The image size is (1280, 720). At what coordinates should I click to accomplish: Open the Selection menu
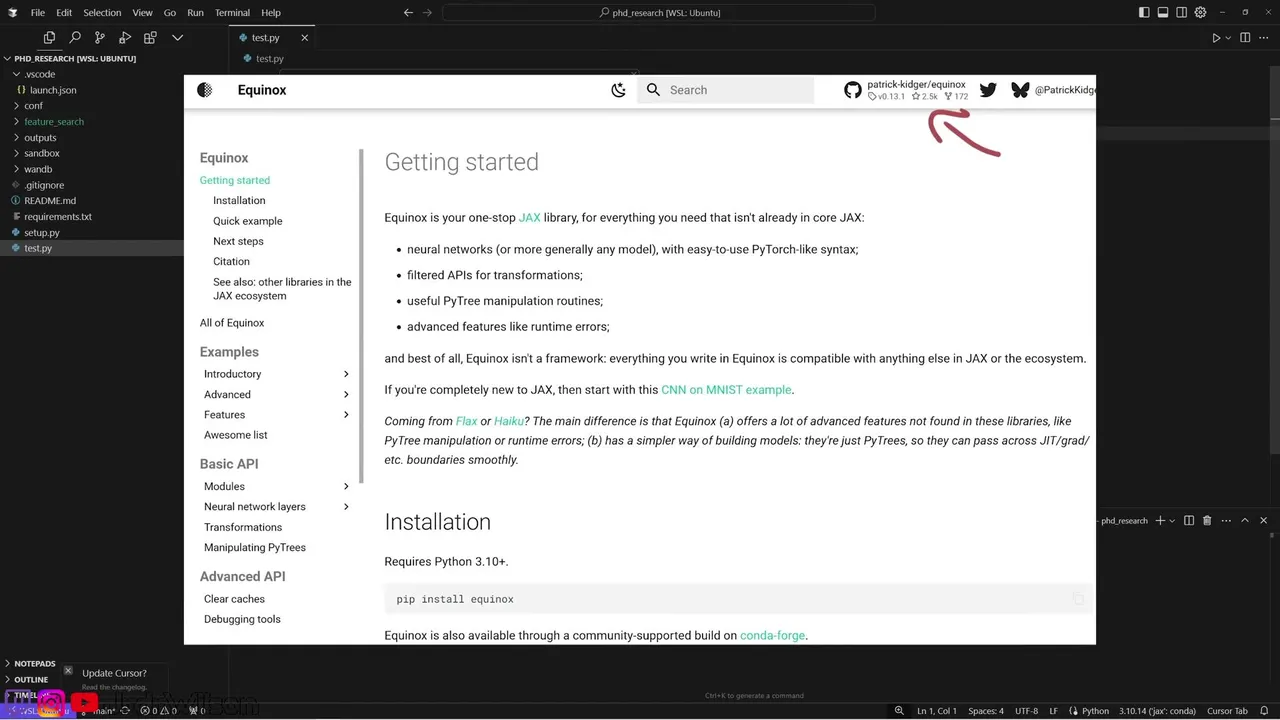(x=102, y=13)
